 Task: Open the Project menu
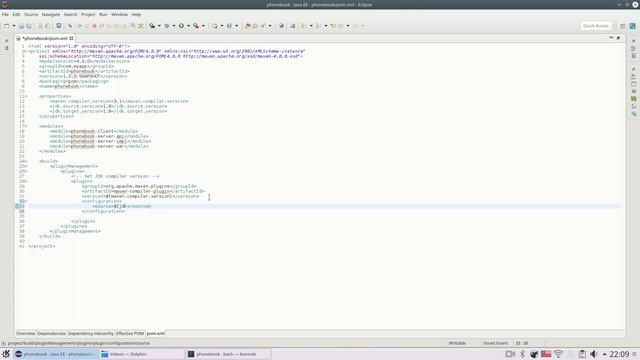click(88, 14)
